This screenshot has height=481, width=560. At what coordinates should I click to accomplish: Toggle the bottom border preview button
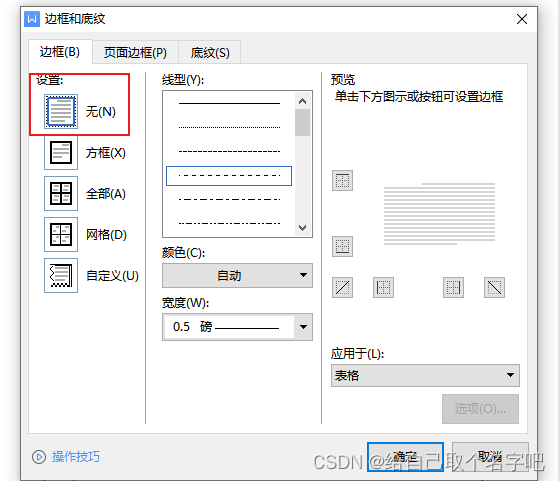tap(342, 246)
